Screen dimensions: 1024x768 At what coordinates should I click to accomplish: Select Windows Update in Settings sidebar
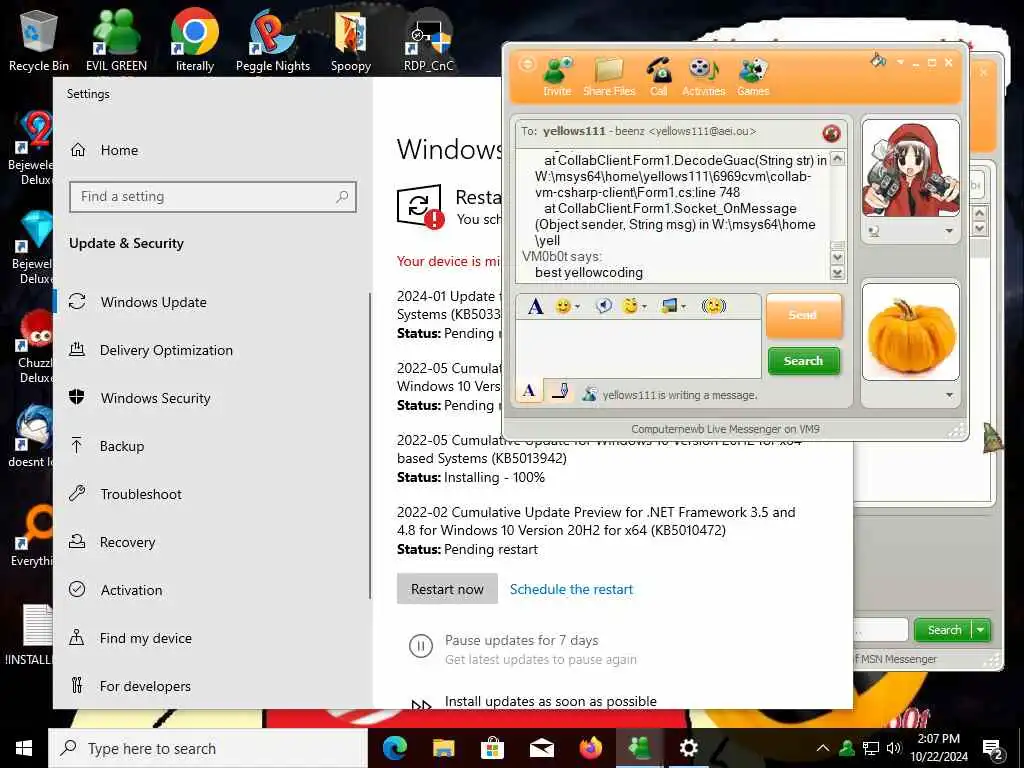pos(213,302)
